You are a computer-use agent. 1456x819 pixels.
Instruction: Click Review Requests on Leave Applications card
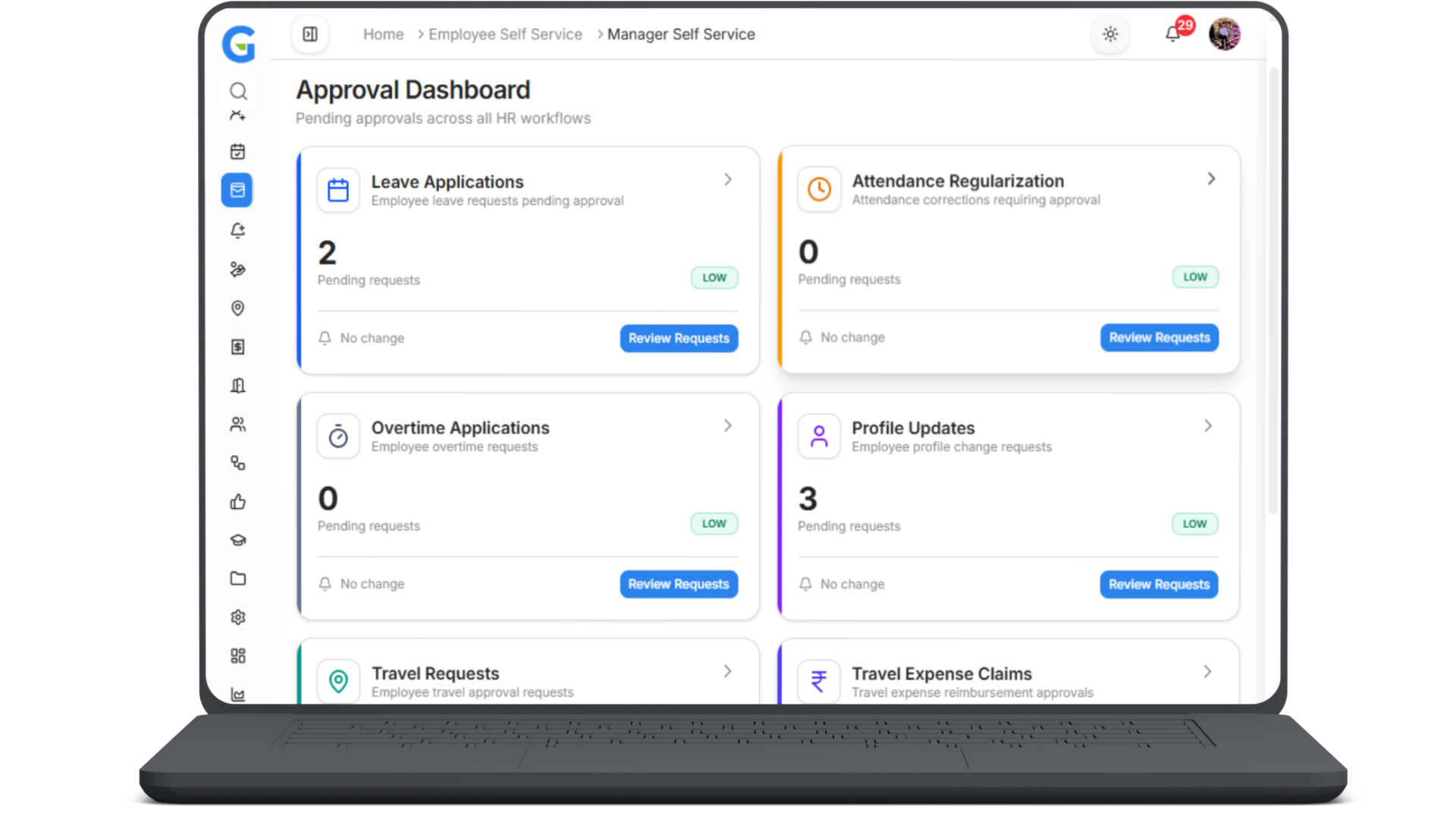(679, 338)
